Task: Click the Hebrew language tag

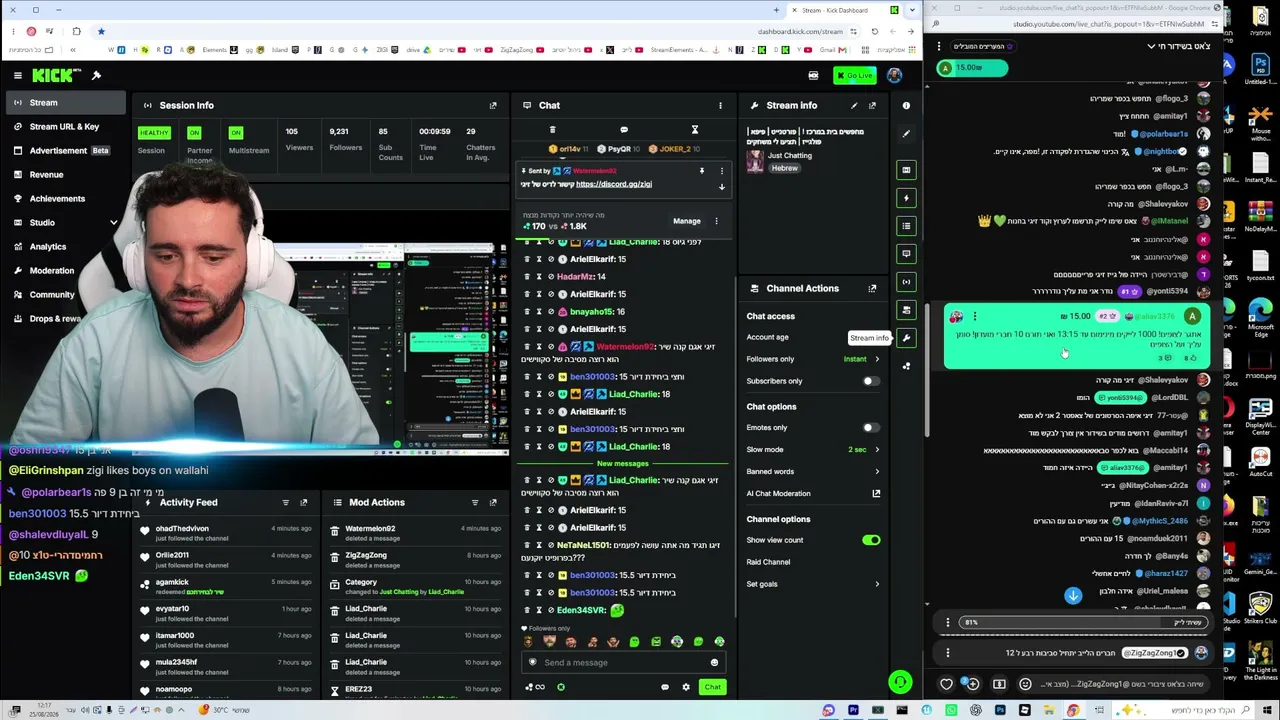Action: click(x=784, y=168)
